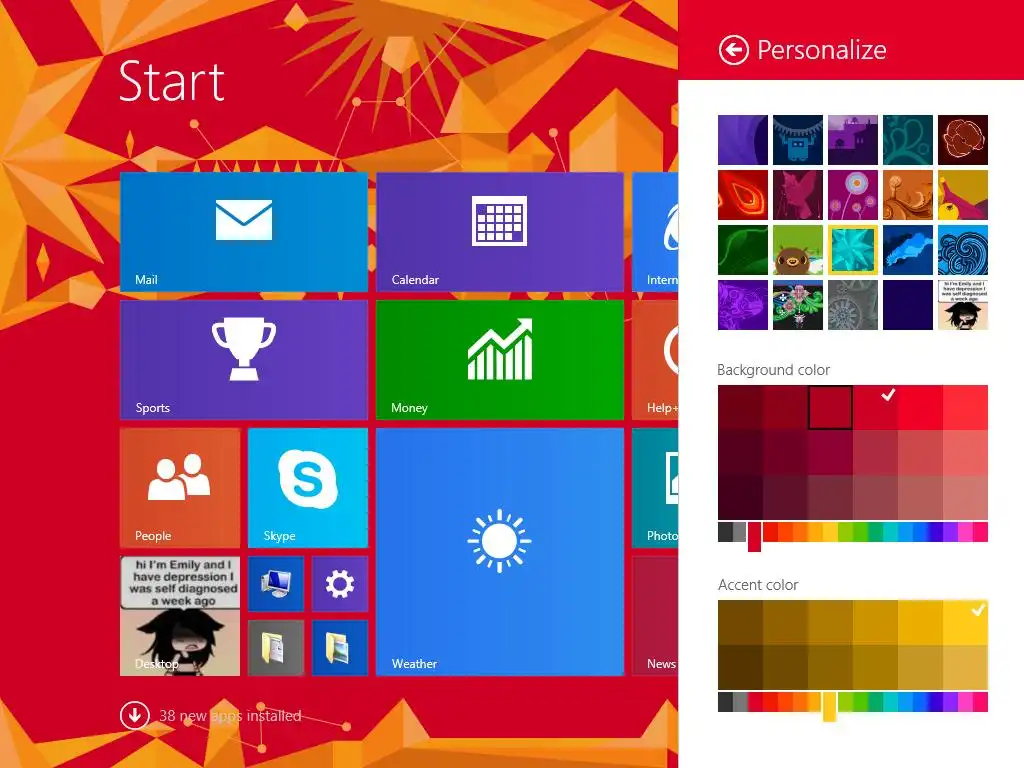Open the Pictures folder tile
This screenshot has width=1024, height=768.
340,647
